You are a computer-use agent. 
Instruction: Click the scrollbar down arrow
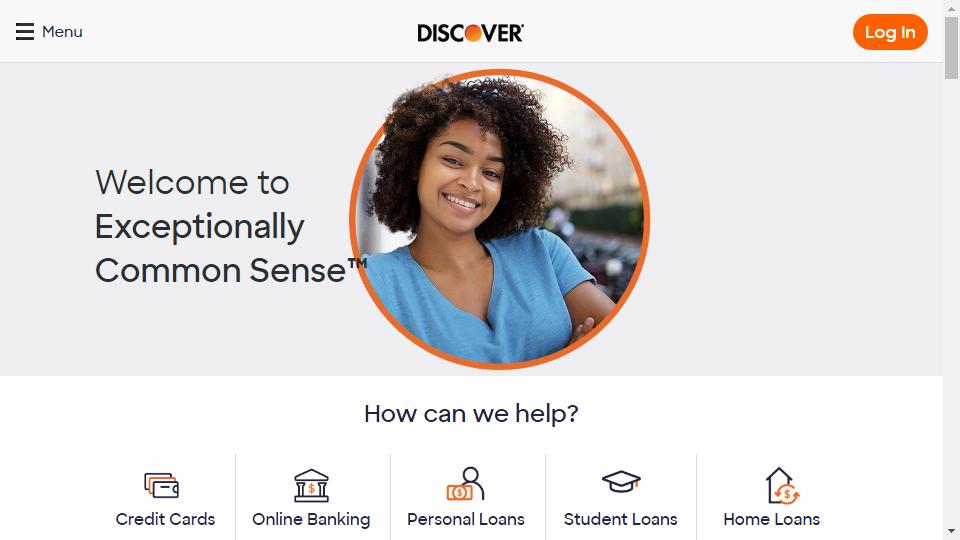(951, 531)
